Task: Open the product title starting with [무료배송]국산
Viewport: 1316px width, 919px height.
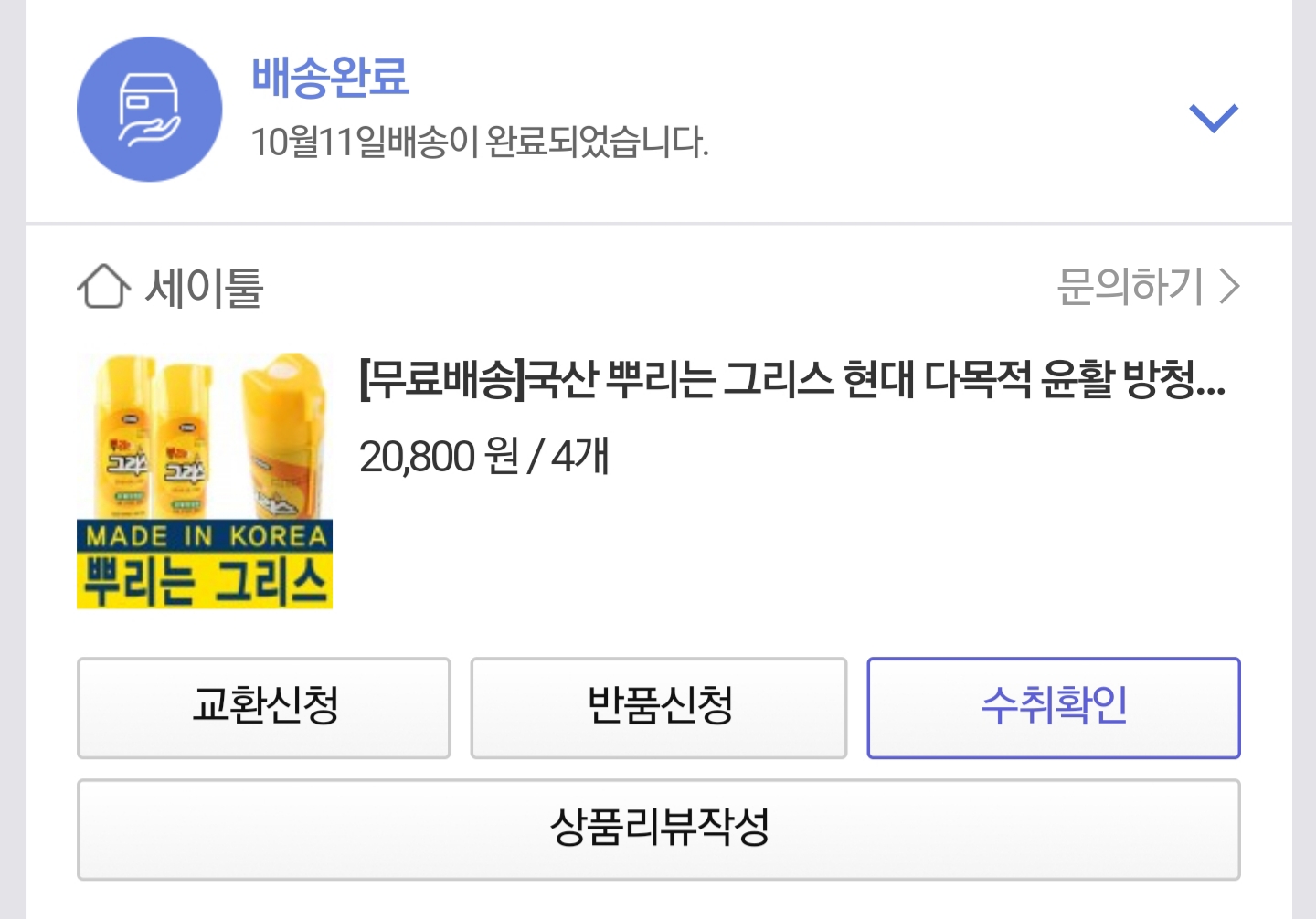Action: coord(791,380)
